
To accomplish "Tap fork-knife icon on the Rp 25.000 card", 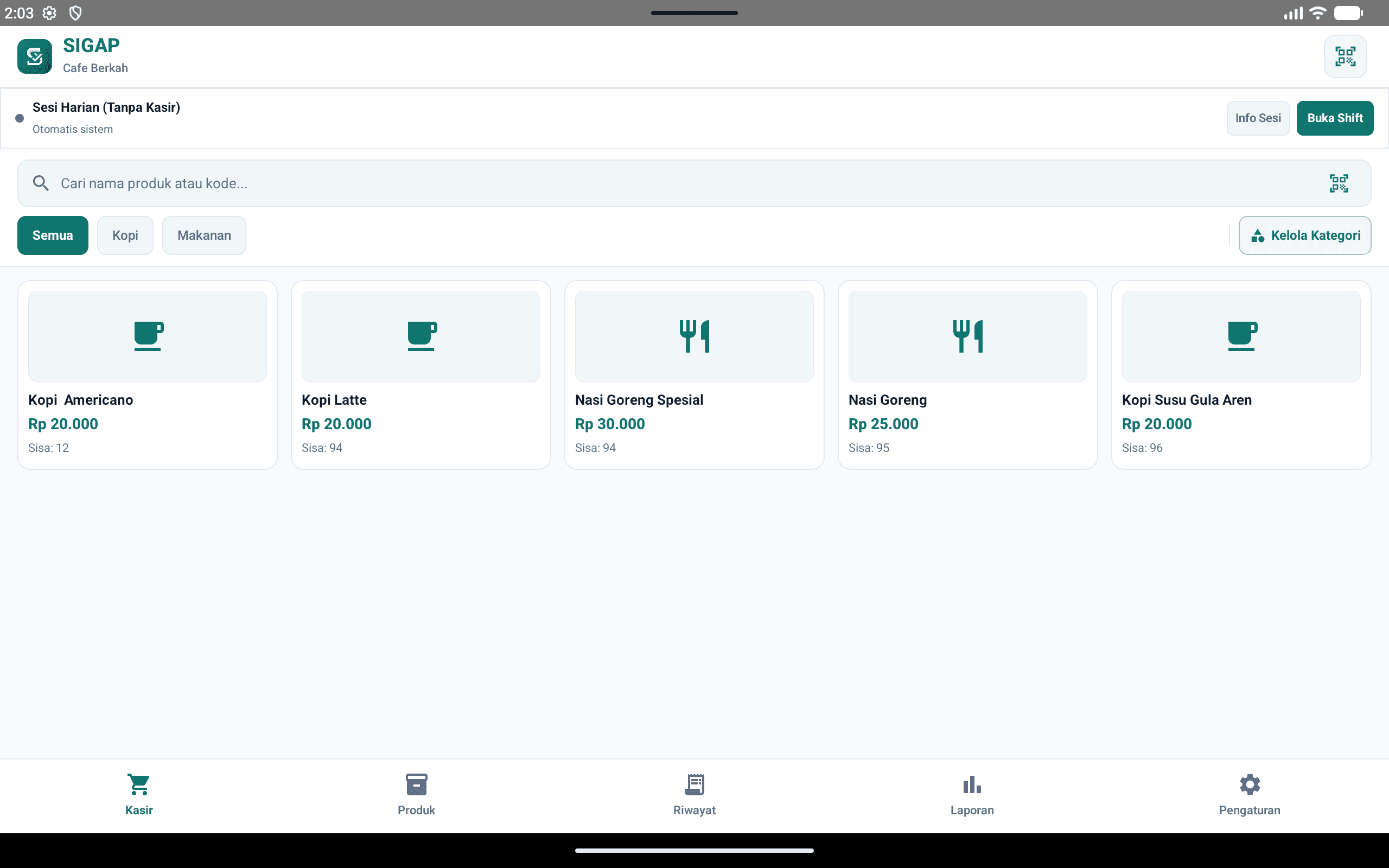I will [968, 336].
